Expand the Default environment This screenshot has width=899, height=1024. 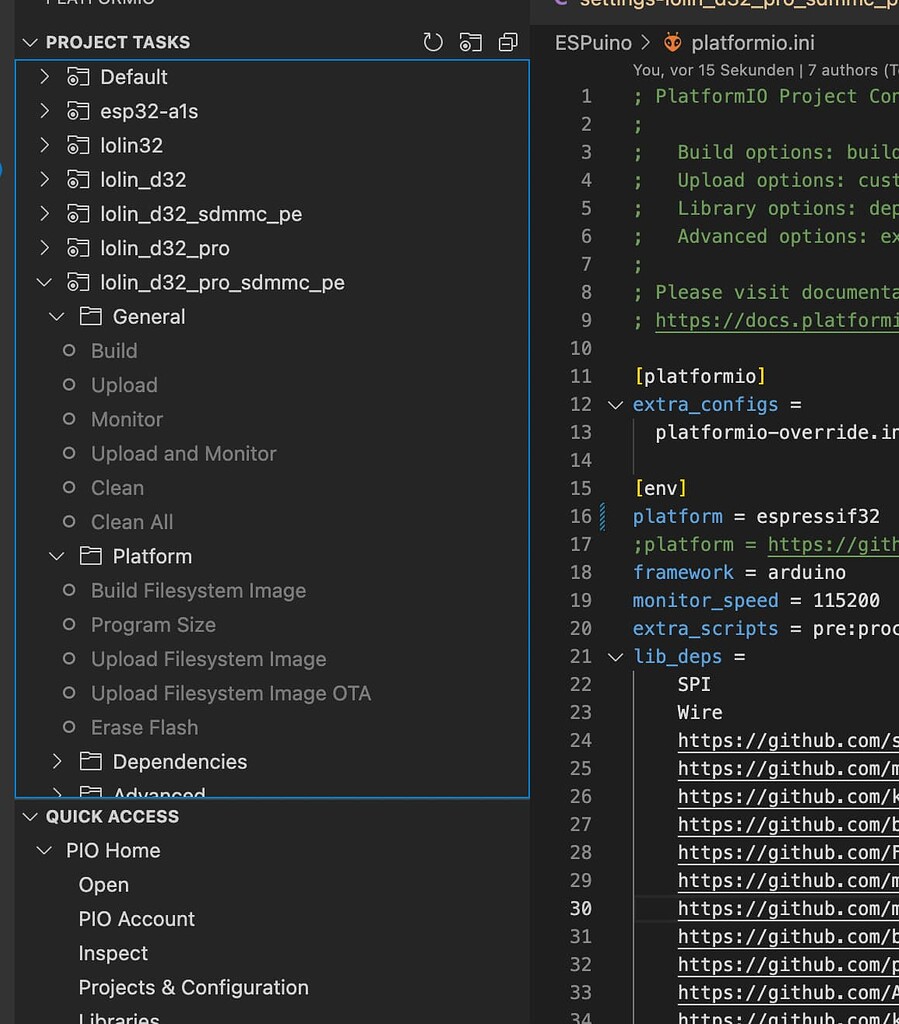[x=44, y=77]
